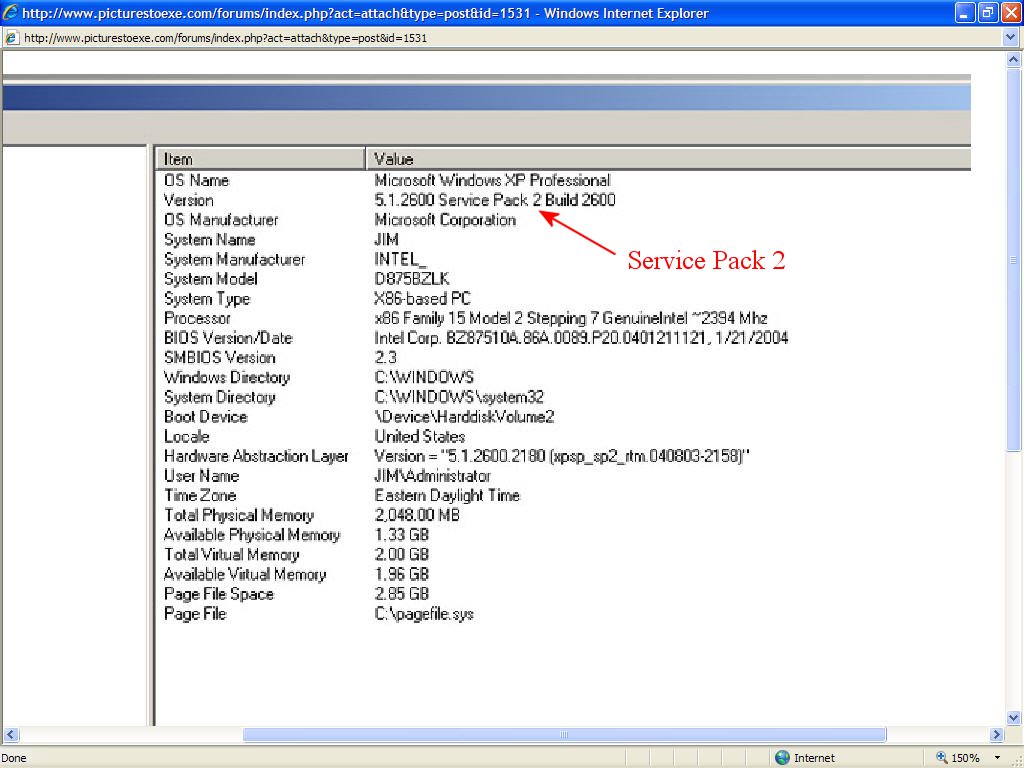
Task: Click '\Device\HarddiskVolume2' value
Action: pos(464,417)
